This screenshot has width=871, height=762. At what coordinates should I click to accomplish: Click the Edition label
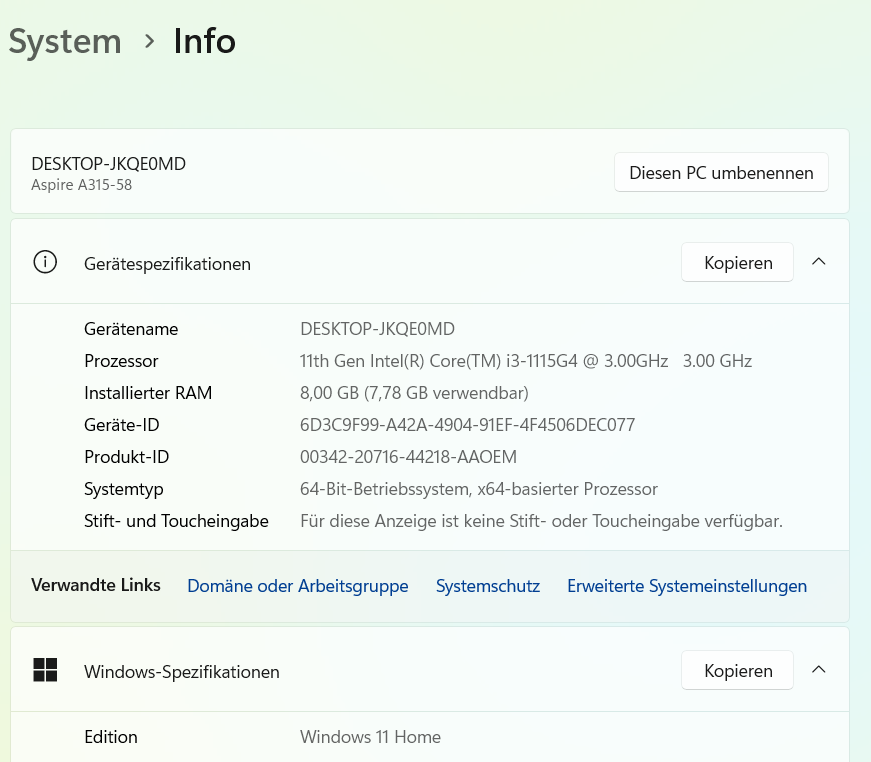click(111, 737)
